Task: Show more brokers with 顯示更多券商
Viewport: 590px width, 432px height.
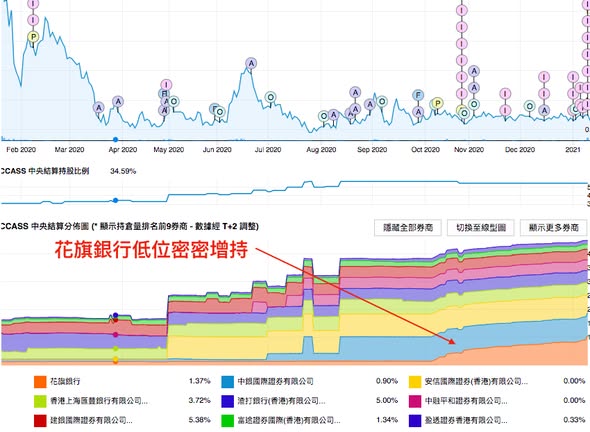Action: coord(554,228)
